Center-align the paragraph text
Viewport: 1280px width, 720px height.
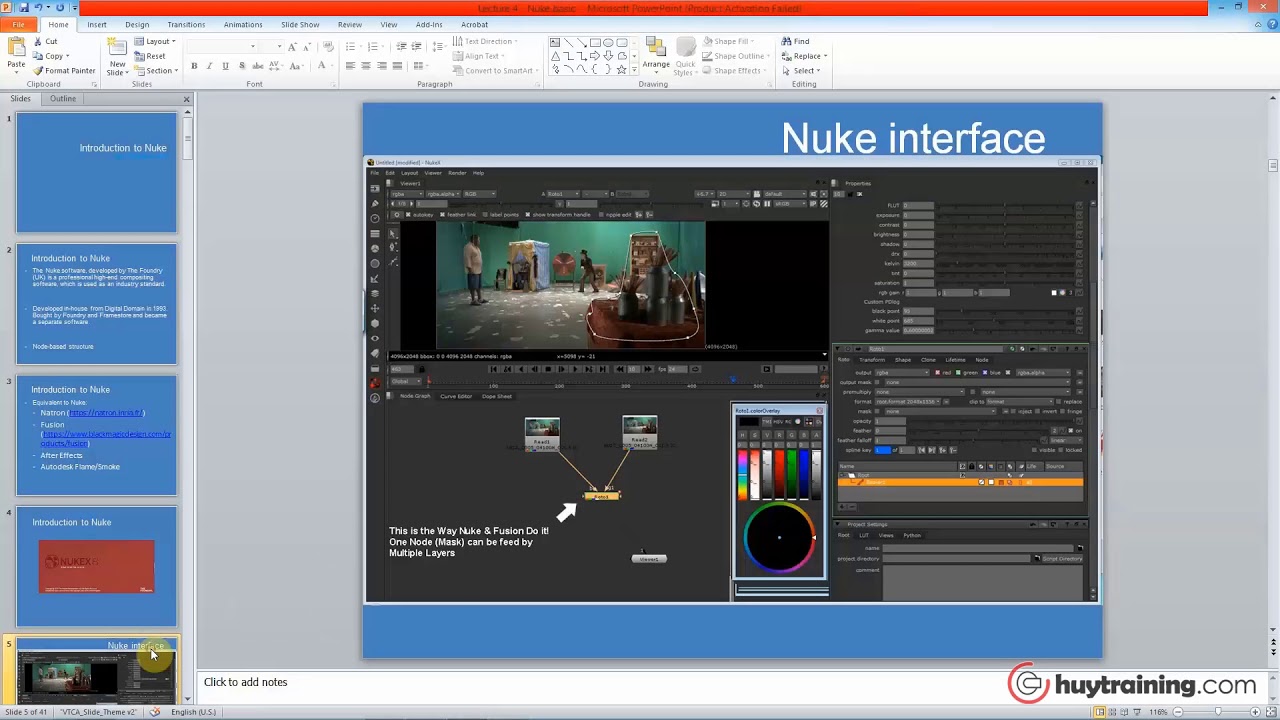point(366,66)
